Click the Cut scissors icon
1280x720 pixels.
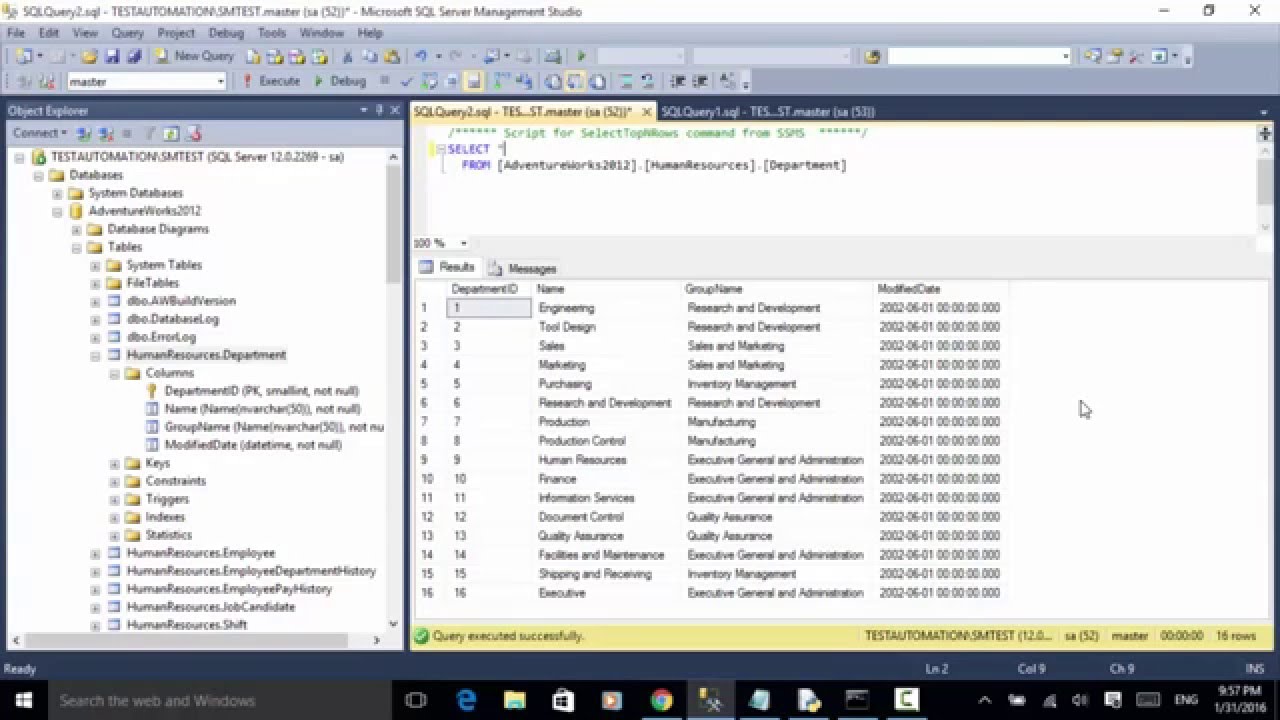(x=347, y=57)
